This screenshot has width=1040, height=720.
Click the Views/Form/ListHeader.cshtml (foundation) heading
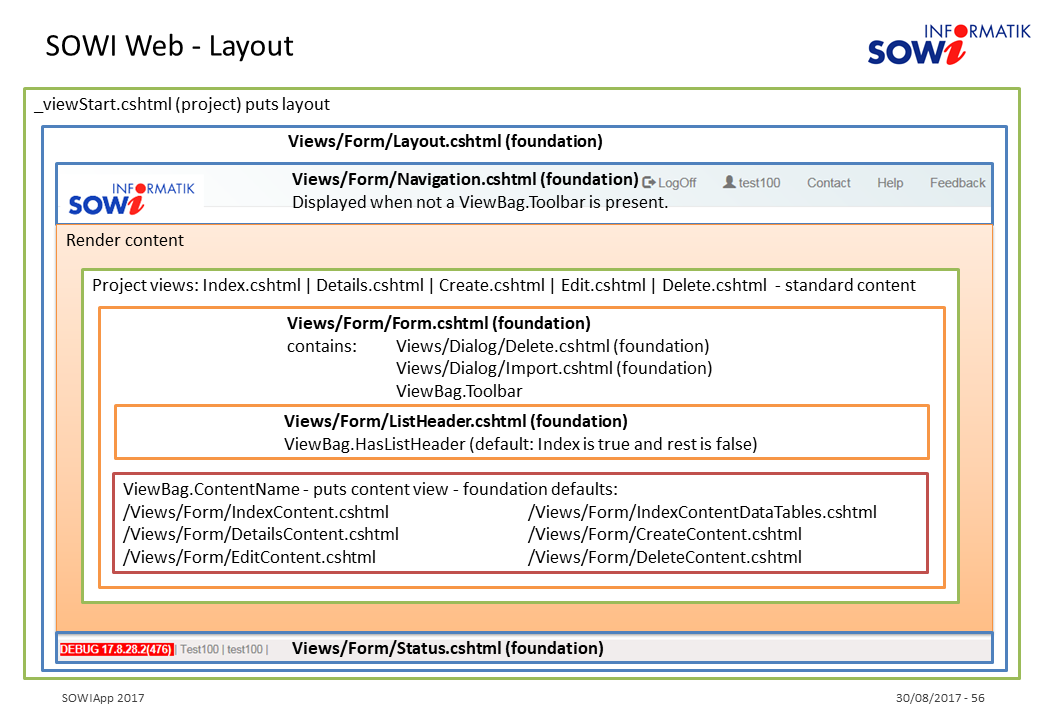pyautogui.click(x=456, y=421)
